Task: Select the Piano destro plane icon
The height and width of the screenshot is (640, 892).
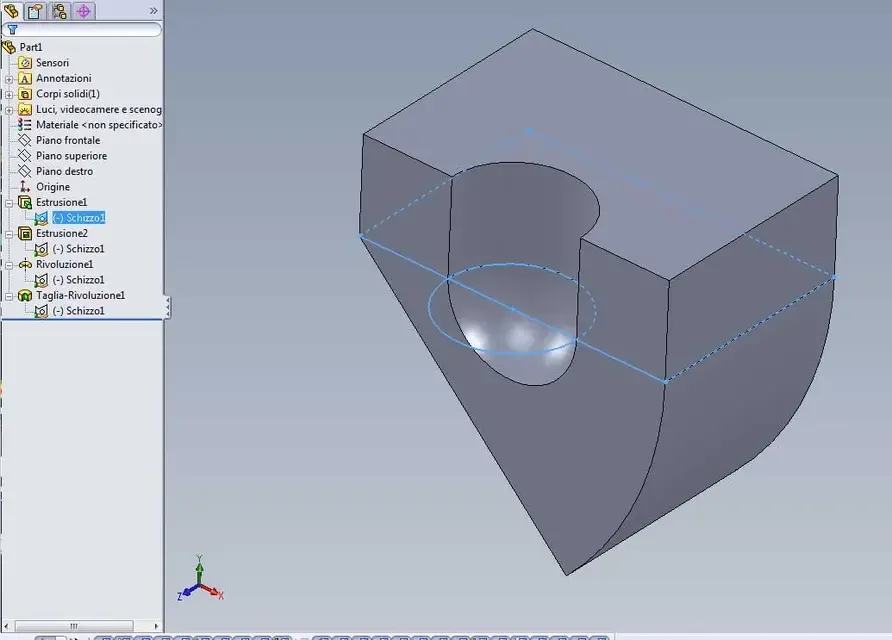Action: click(x=24, y=171)
